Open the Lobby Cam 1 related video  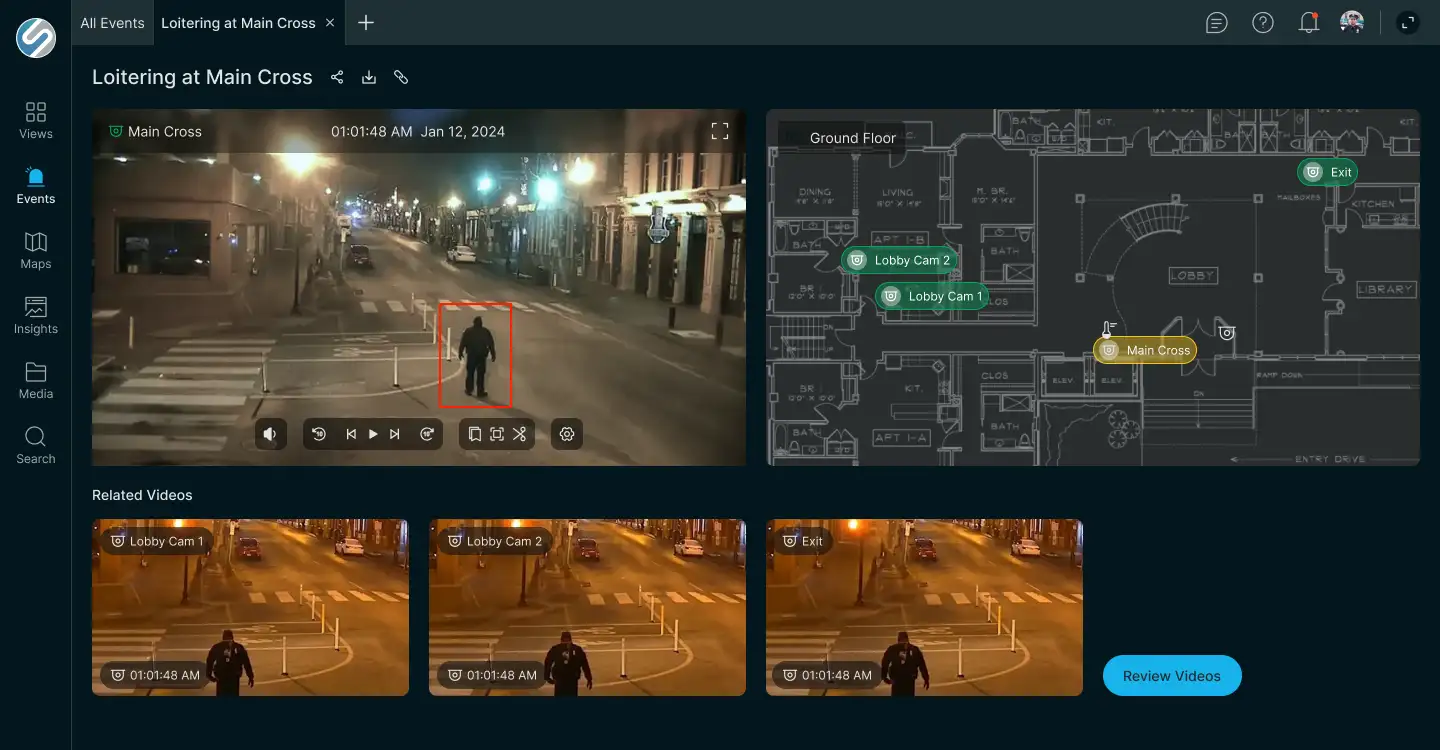coord(250,607)
